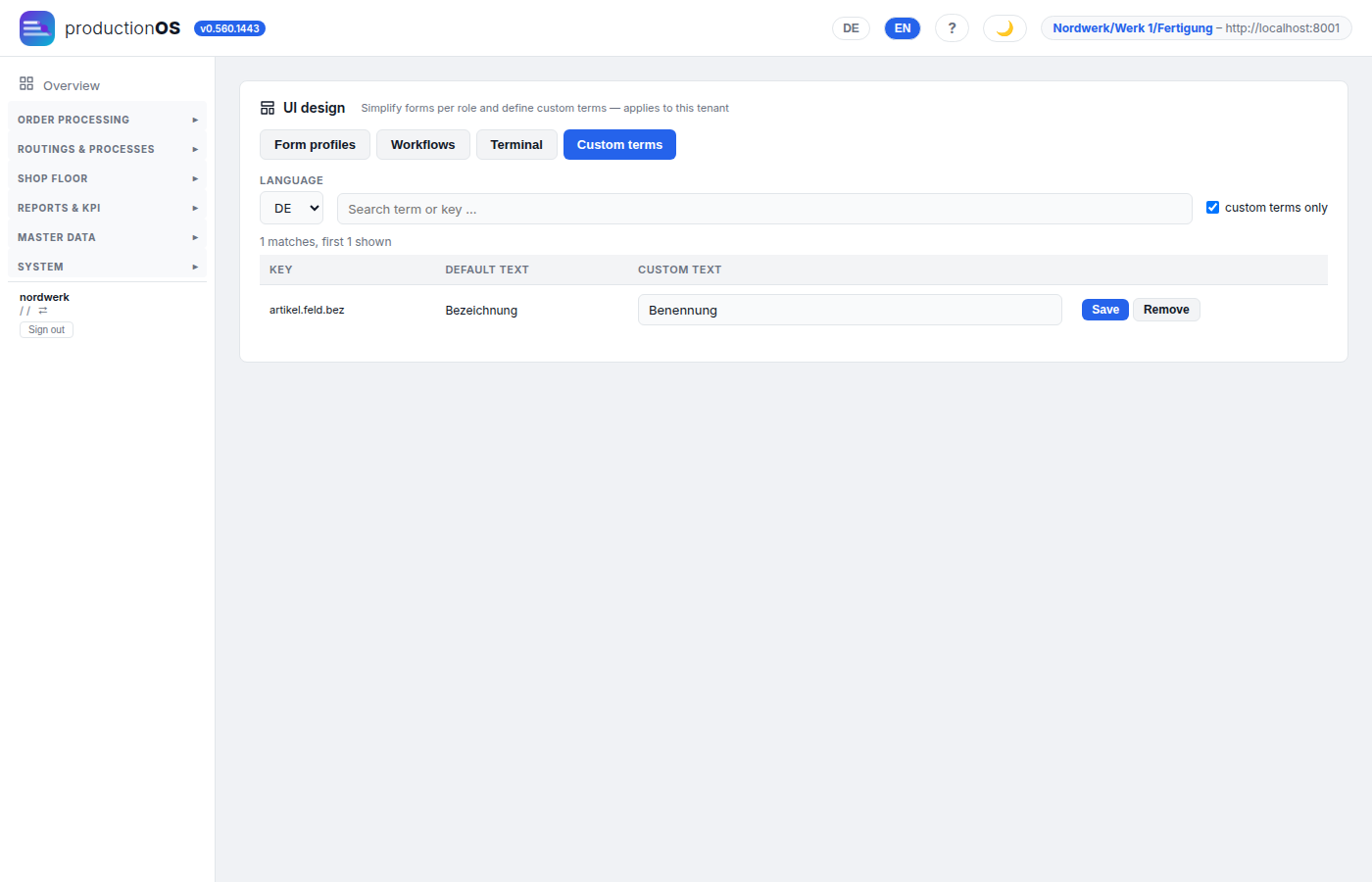The width and height of the screenshot is (1372, 882).
Task: Open the Workflows tab
Action: pos(423,145)
